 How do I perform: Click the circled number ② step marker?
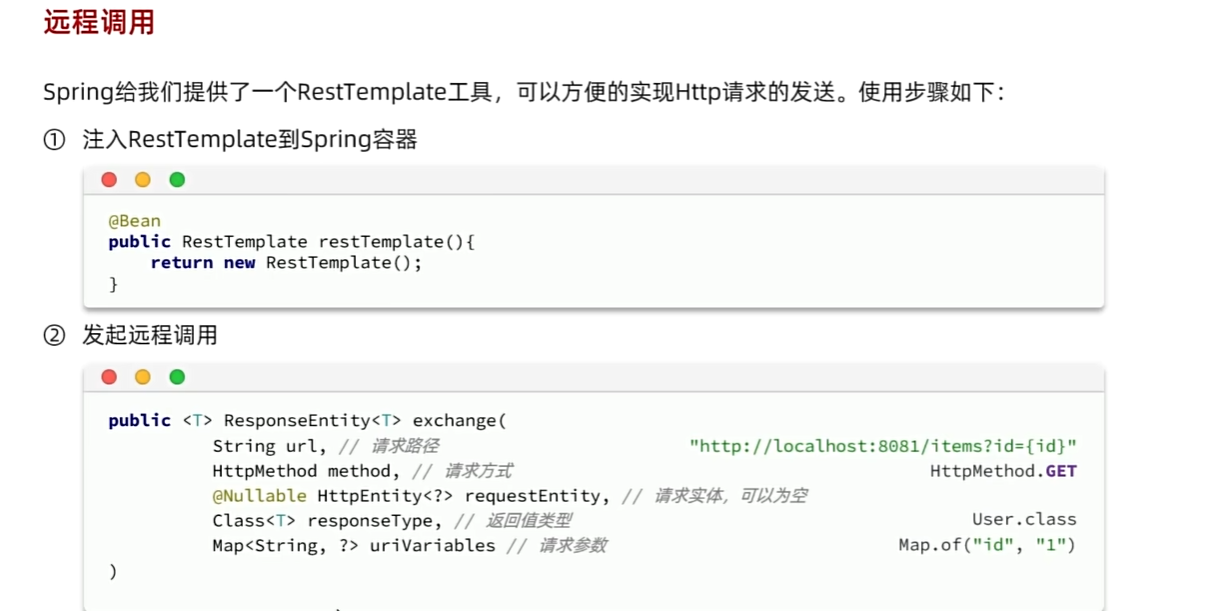pos(54,336)
